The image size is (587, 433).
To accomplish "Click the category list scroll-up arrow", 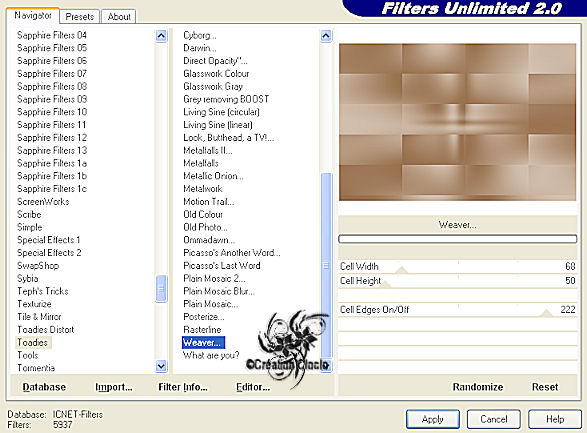I will (161, 36).
